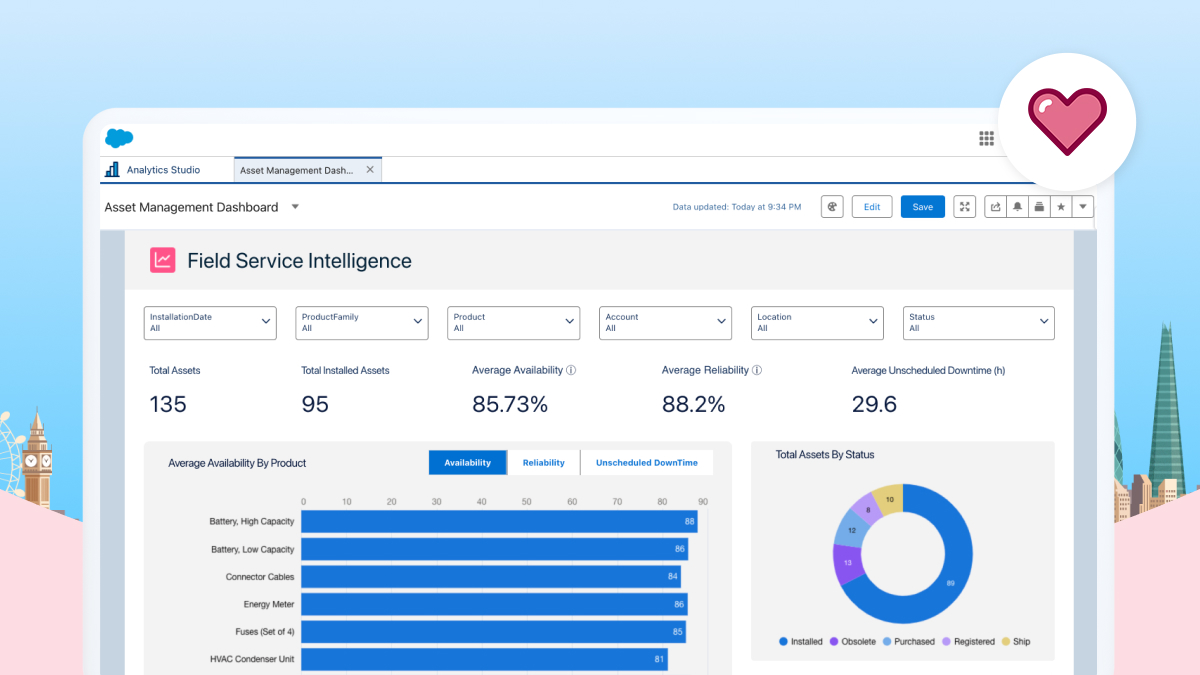
Task: Open the Status filter dropdown
Action: pos(1044,322)
